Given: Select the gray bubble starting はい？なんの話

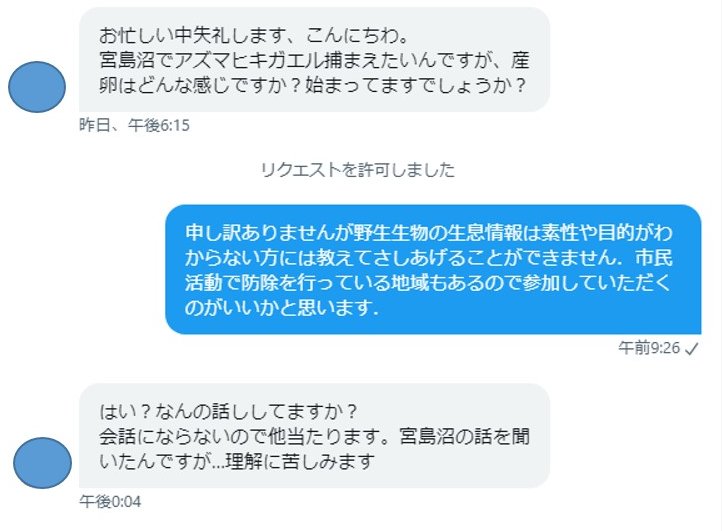Looking at the screenshot, I should coord(314,436).
